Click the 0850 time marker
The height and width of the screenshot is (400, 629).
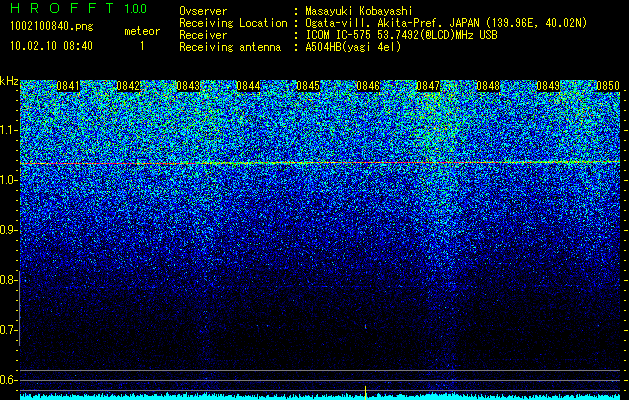[608, 86]
